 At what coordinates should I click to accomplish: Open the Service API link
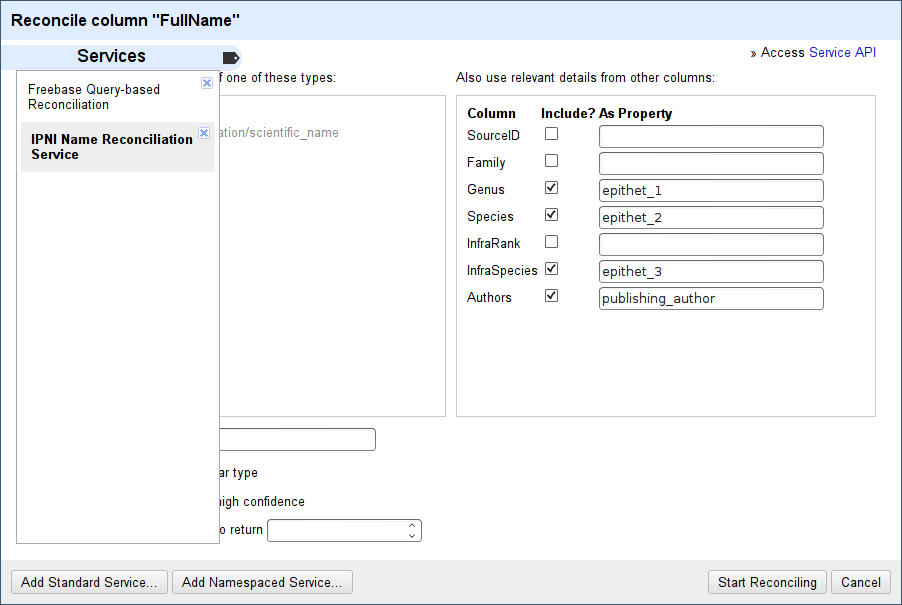pyautogui.click(x=842, y=52)
